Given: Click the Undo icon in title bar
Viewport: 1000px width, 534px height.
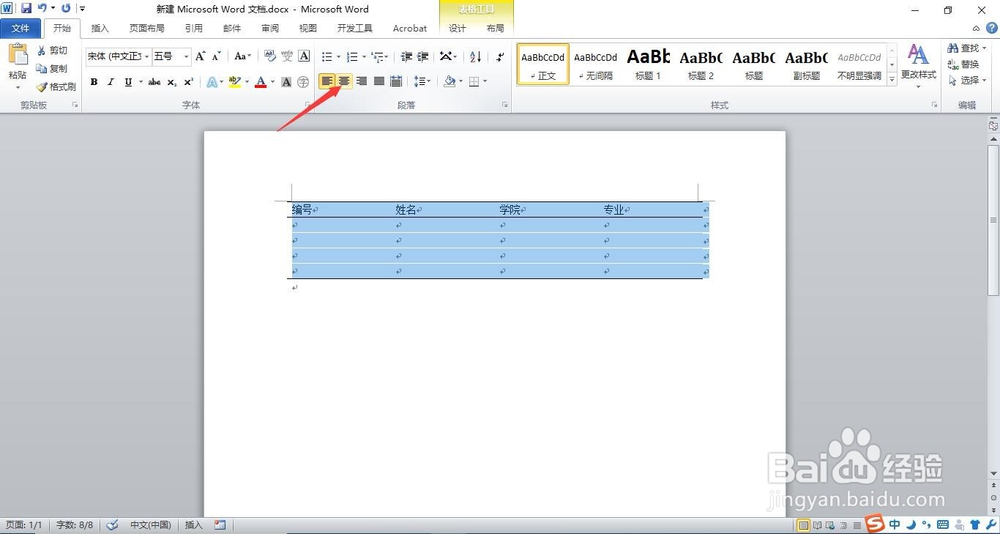Looking at the screenshot, I should click(42, 8).
